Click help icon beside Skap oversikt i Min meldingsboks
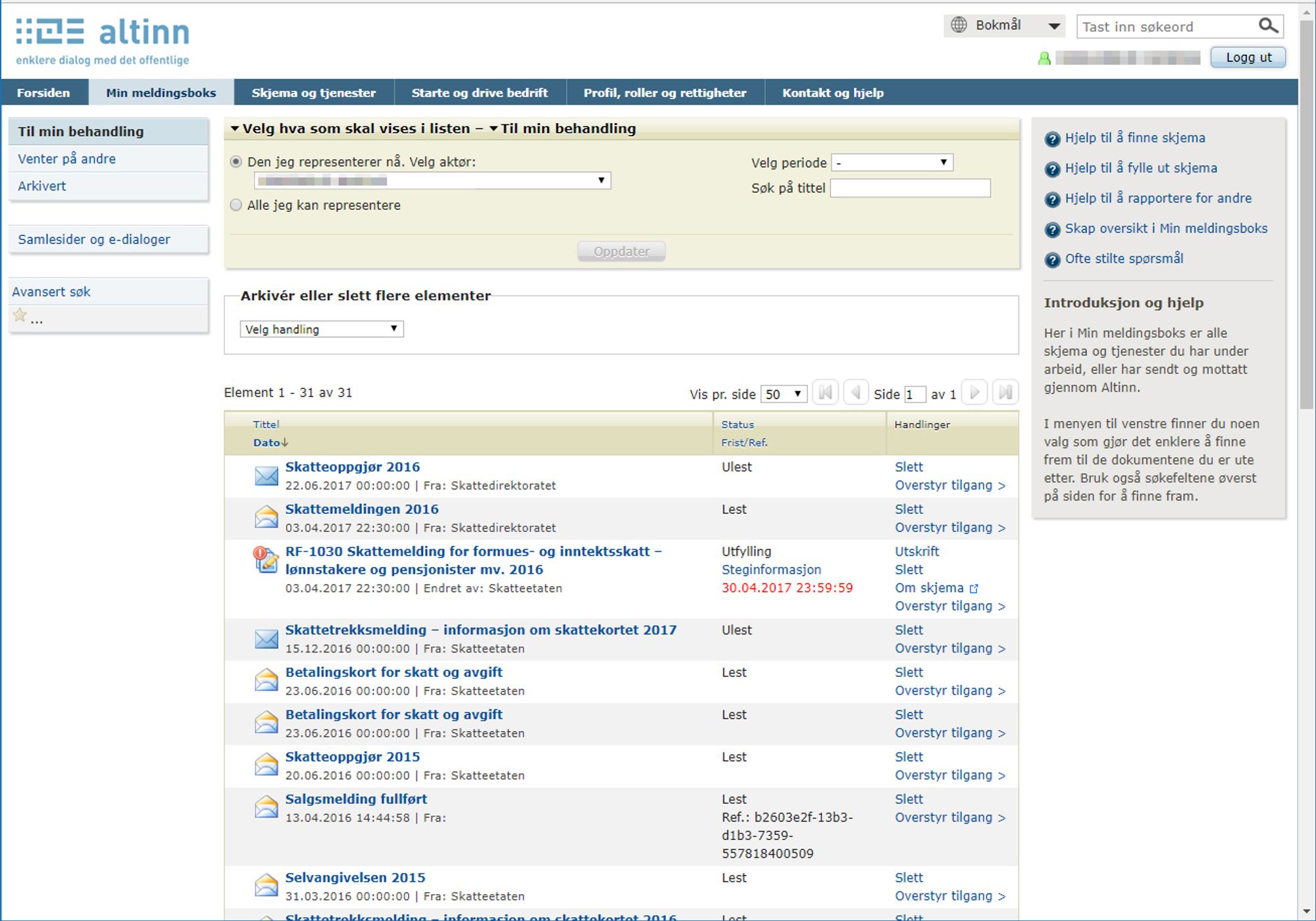 tap(1052, 230)
